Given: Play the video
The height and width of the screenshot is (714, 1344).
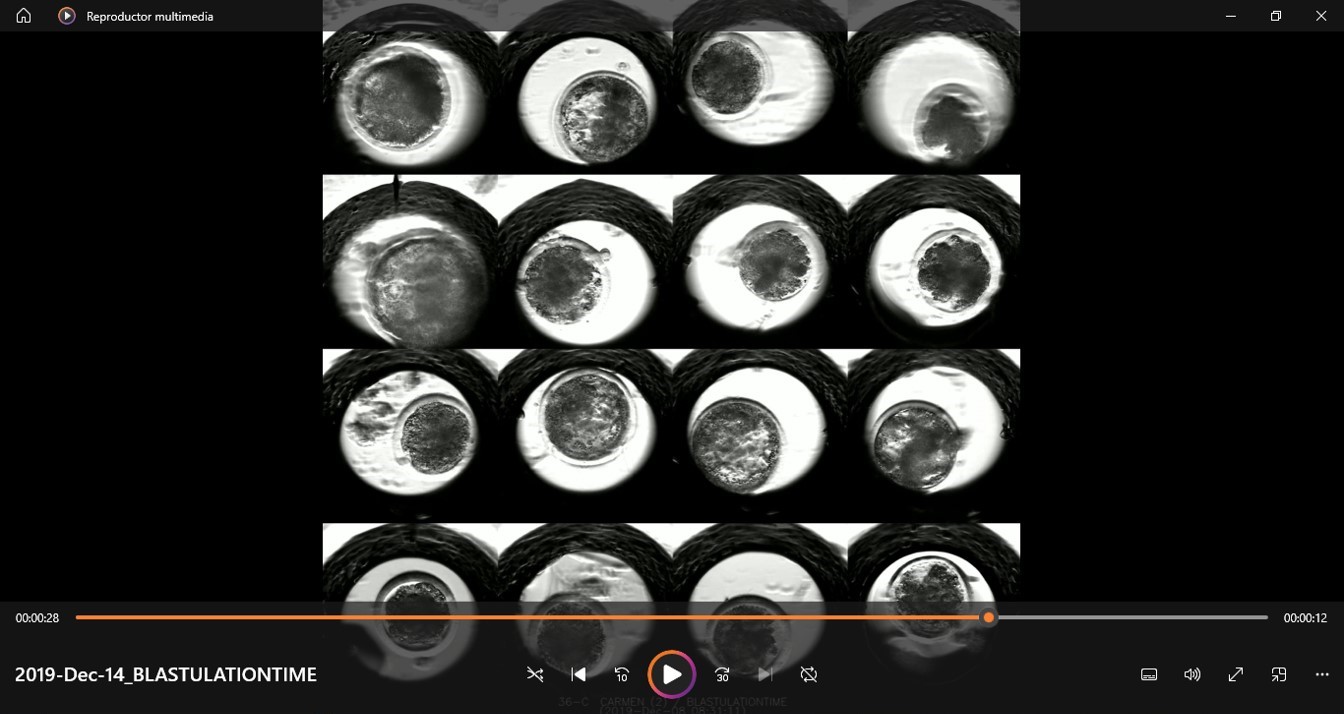Looking at the screenshot, I should coord(672,675).
